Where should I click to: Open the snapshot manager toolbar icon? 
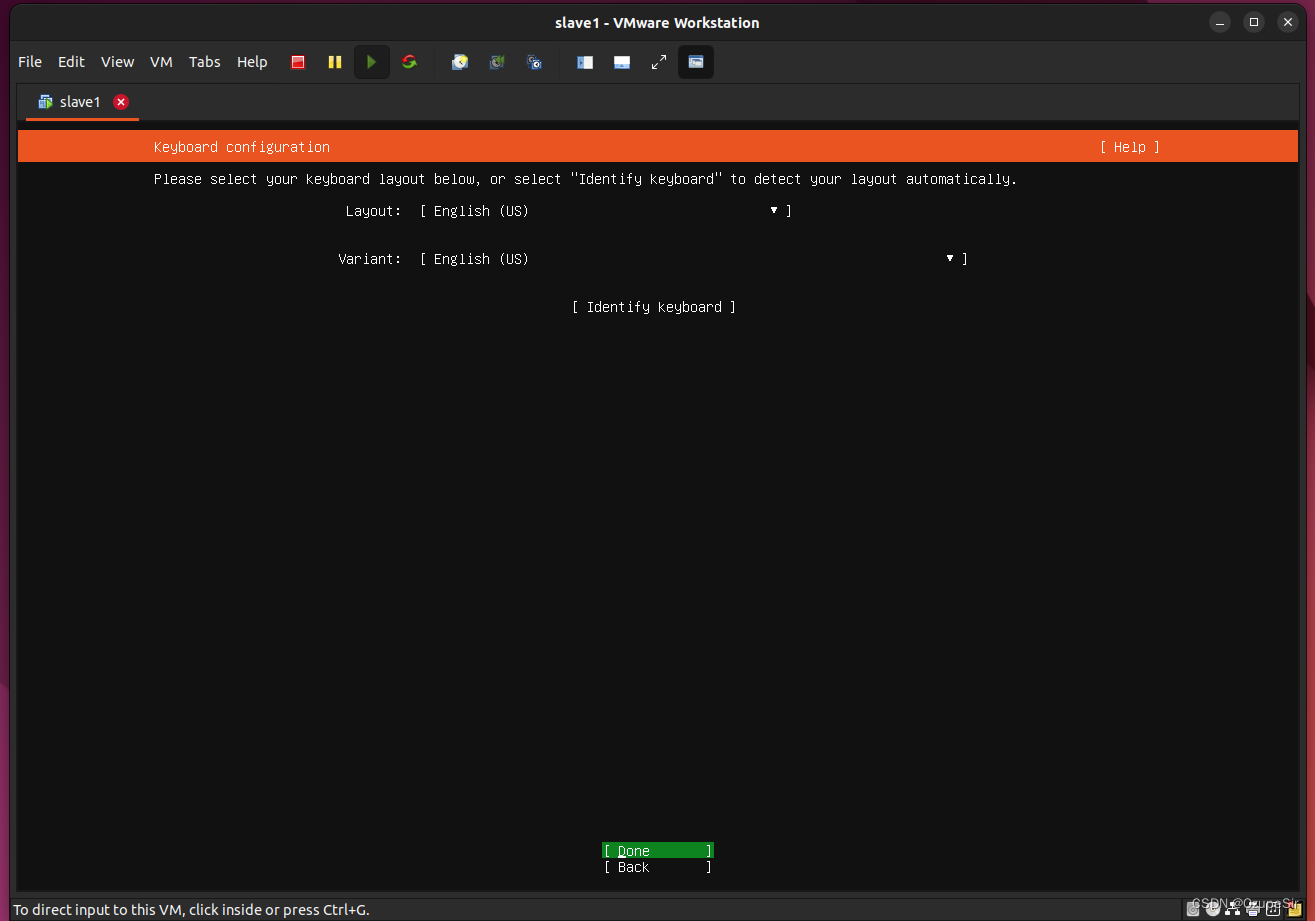(x=534, y=62)
